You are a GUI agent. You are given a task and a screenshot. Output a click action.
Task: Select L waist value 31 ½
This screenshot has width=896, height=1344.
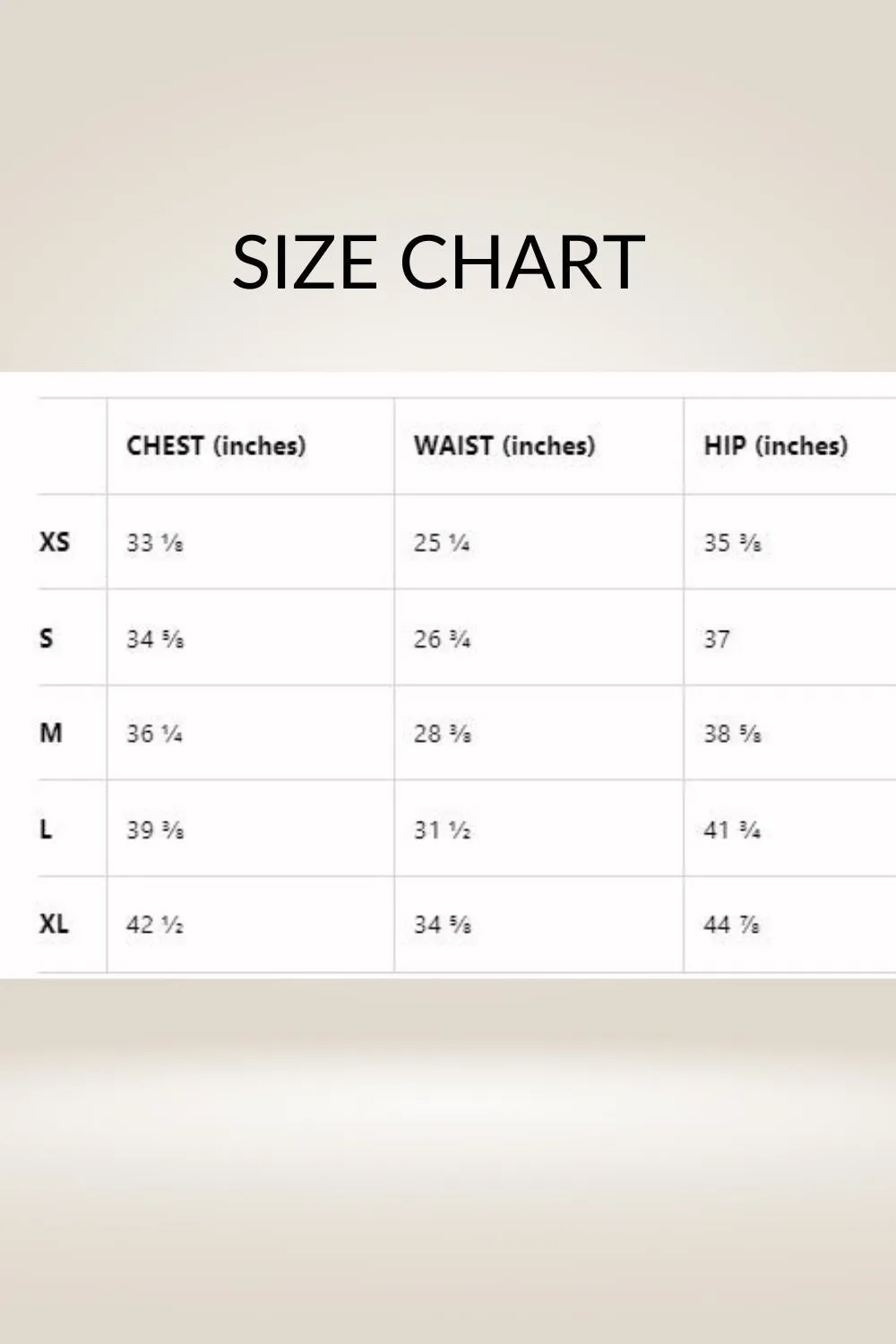point(442,831)
